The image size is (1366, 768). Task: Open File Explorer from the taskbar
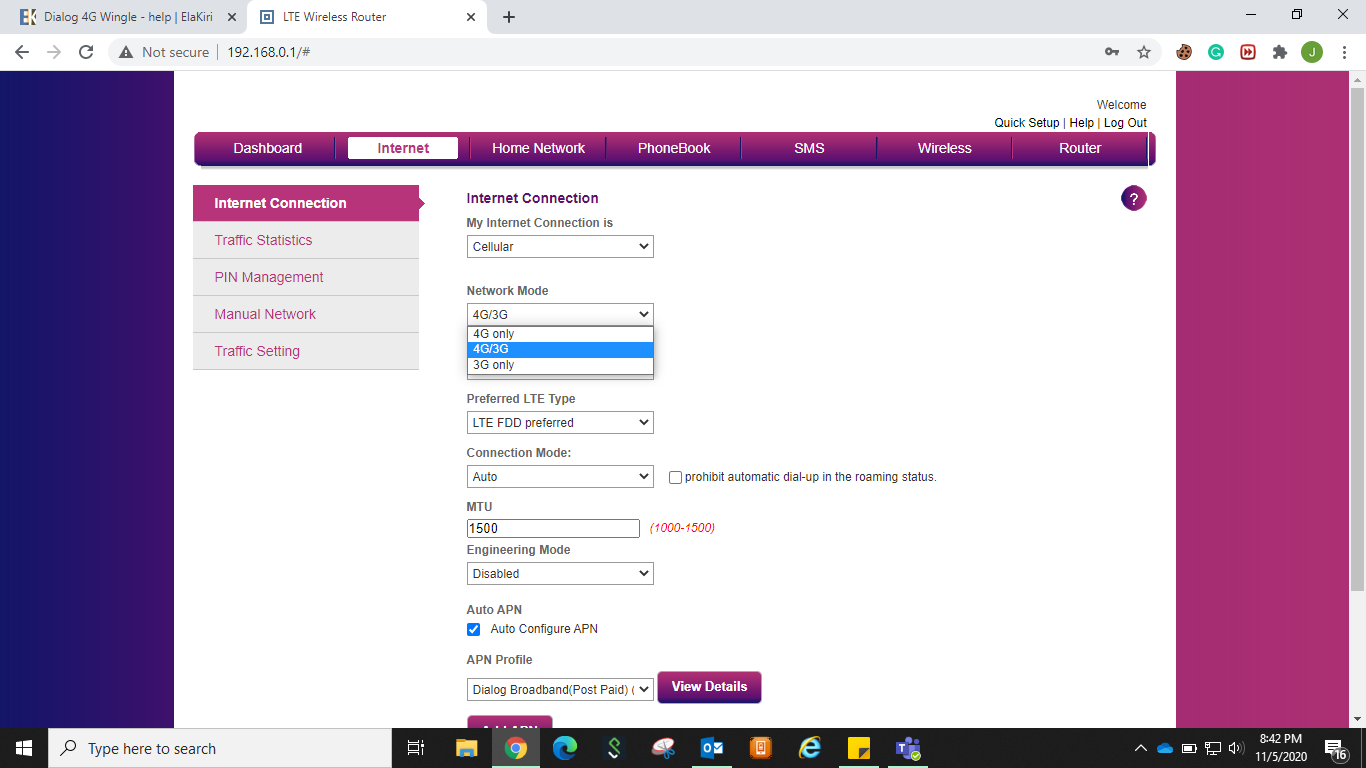pos(467,748)
